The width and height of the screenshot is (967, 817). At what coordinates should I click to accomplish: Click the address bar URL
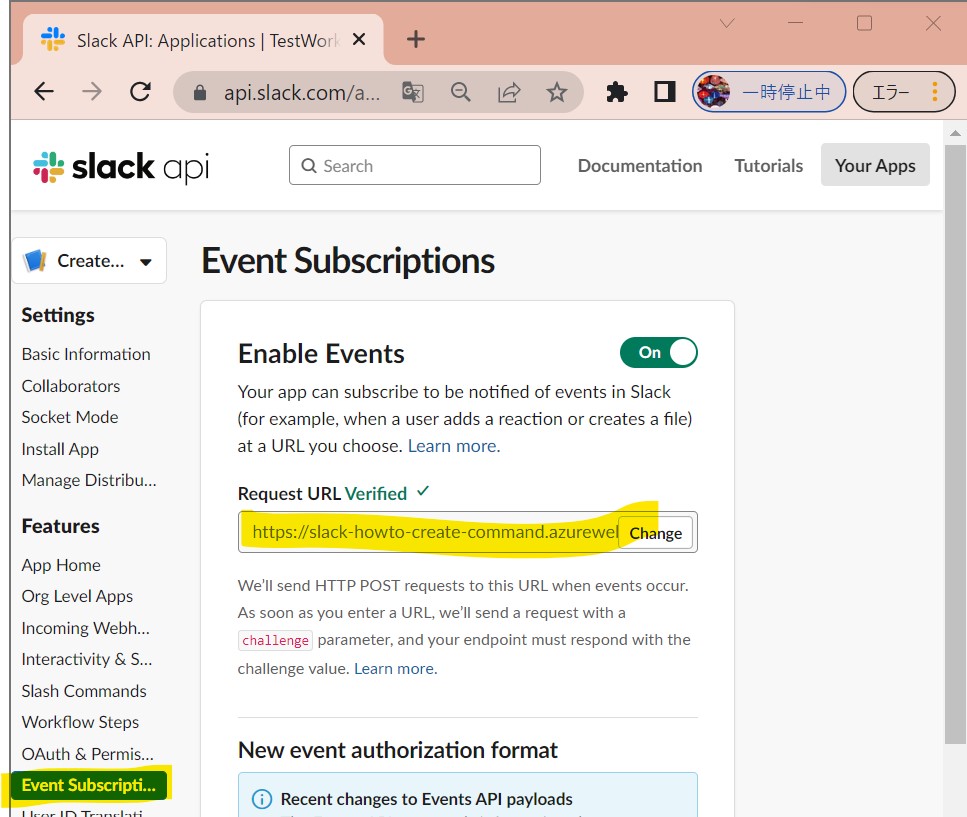pos(302,92)
